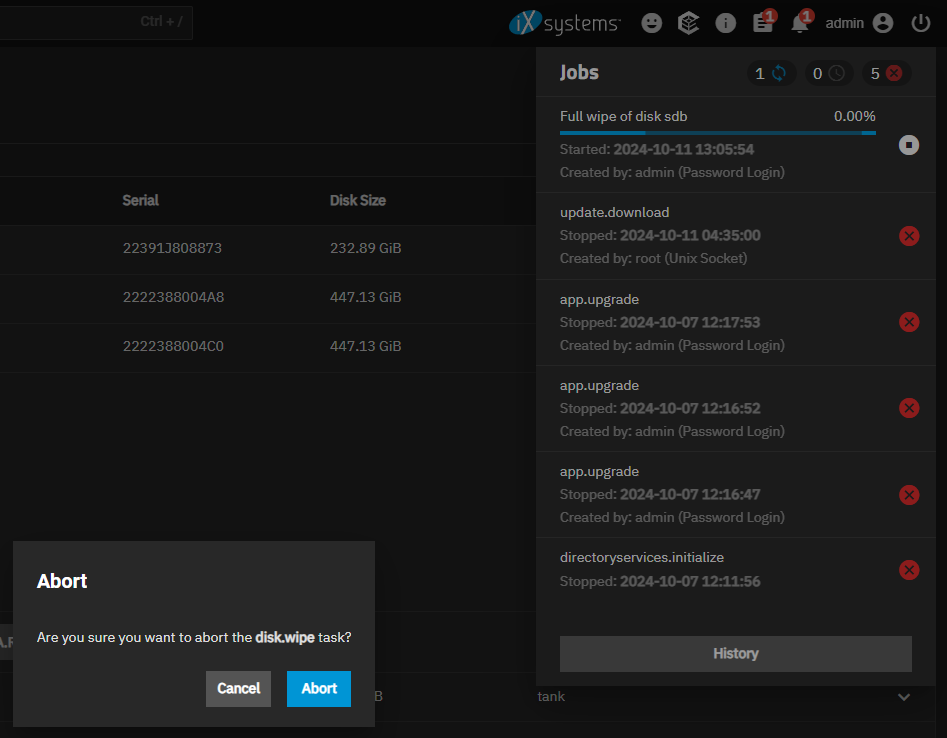Open the admin account menu

(859, 23)
